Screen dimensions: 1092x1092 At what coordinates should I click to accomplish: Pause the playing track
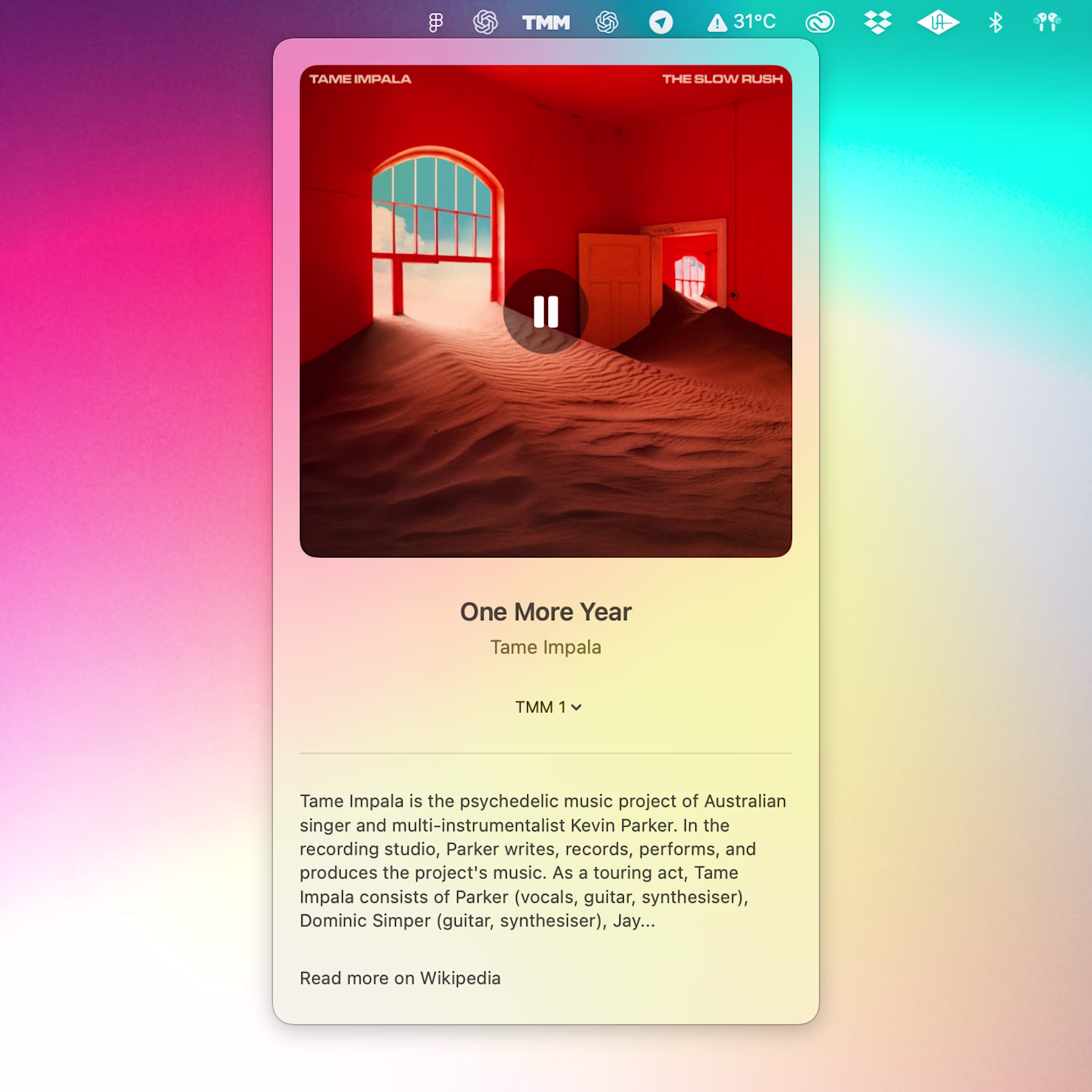(x=546, y=312)
